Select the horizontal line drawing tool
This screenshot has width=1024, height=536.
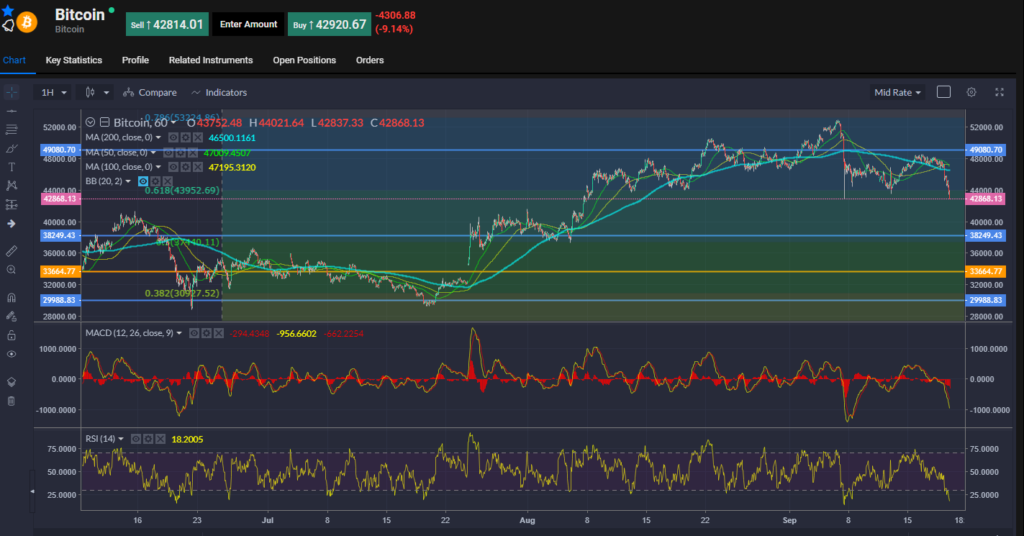(12, 112)
